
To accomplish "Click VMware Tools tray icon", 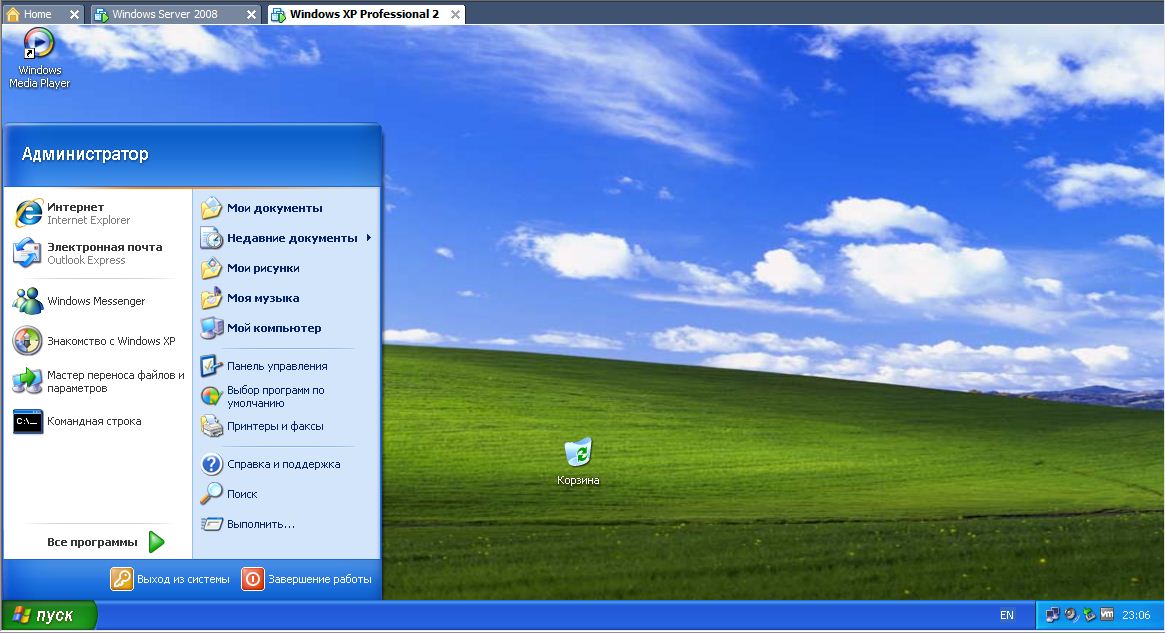I will 1107,615.
